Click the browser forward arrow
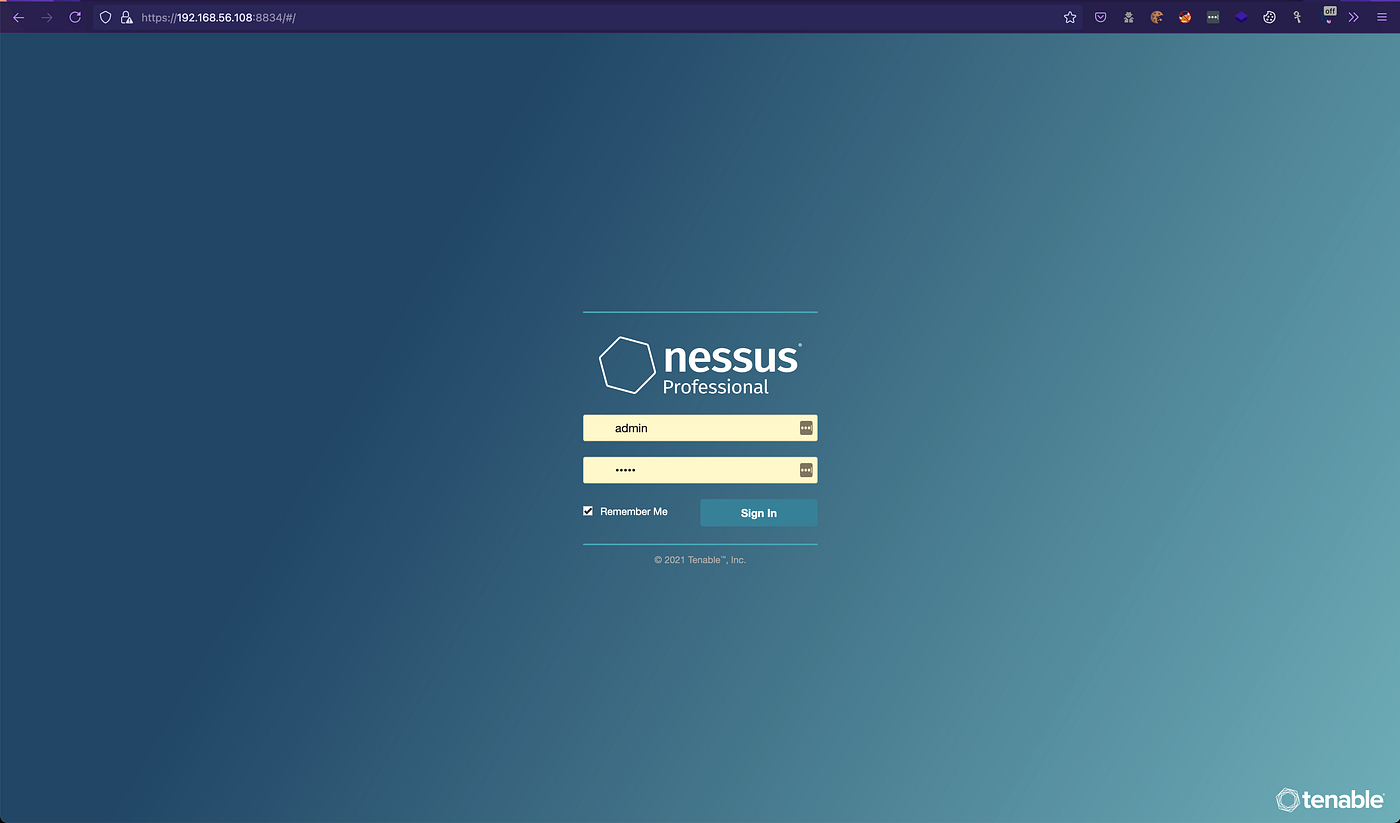 [x=46, y=17]
